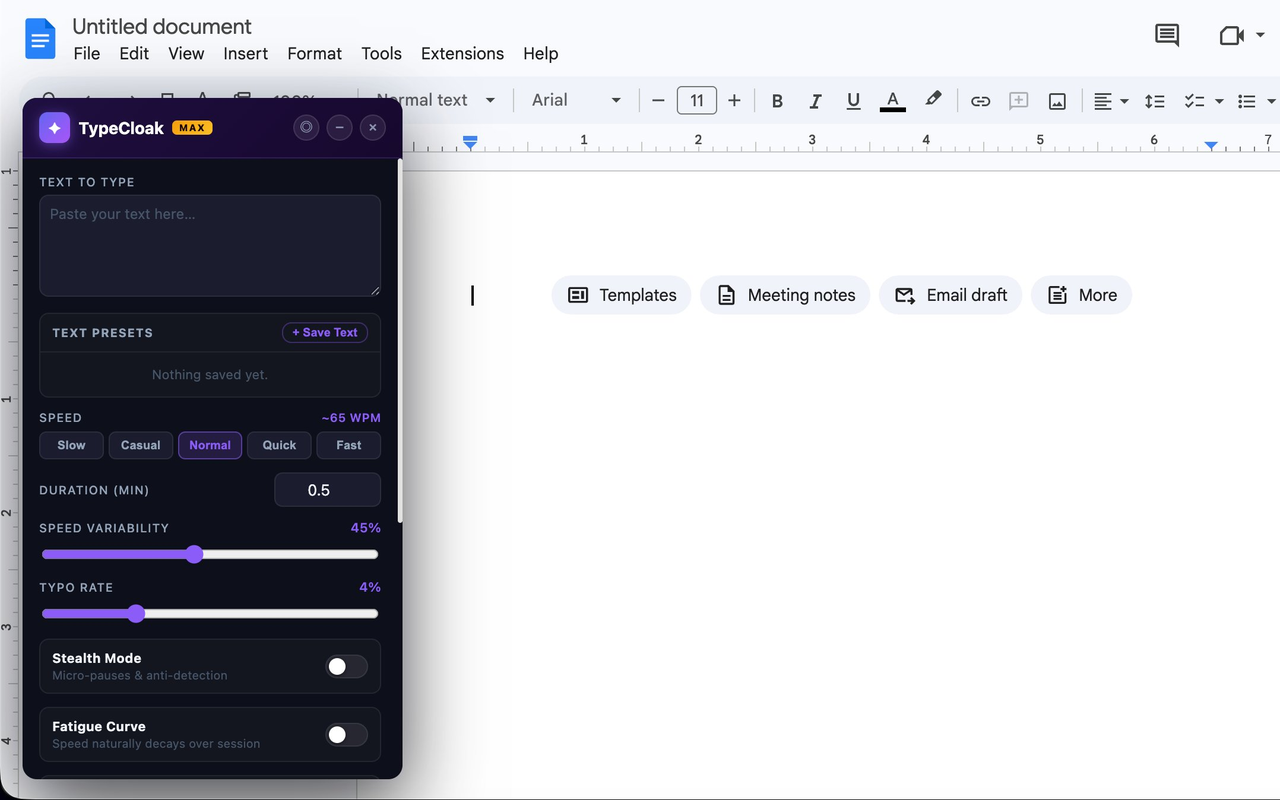Viewport: 1280px width, 800px height.
Task: Click the Speed Variability slider handle
Action: 194,554
